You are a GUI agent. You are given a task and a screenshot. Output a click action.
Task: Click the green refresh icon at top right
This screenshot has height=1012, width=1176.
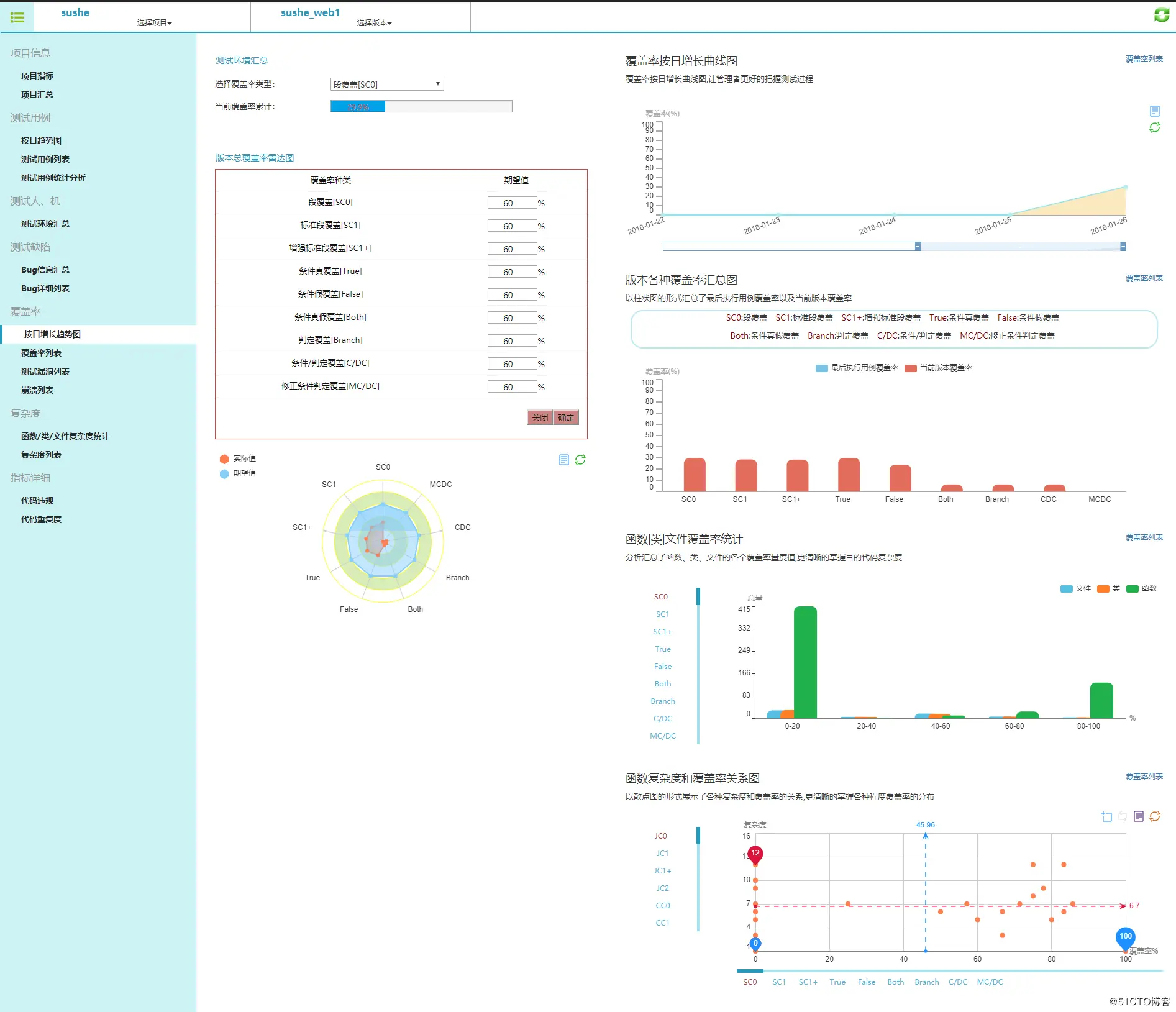1161,15
